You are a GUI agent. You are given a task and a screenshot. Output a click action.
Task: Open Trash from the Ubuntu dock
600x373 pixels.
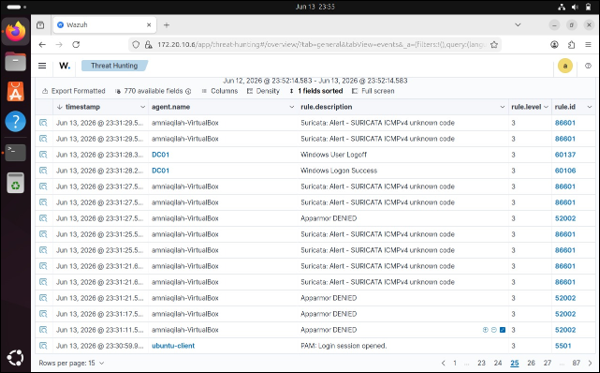tap(15, 182)
